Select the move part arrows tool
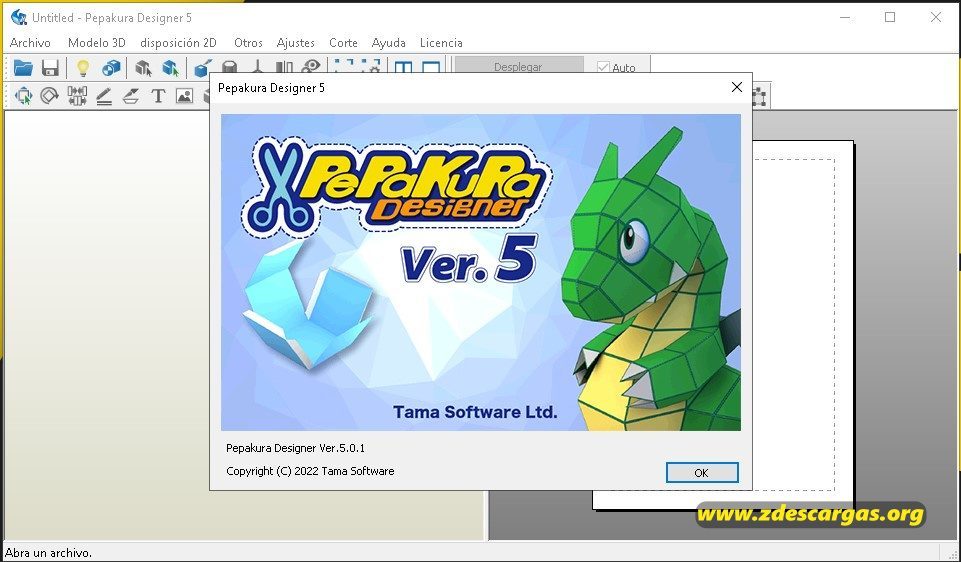This screenshot has width=961, height=562. (x=23, y=96)
